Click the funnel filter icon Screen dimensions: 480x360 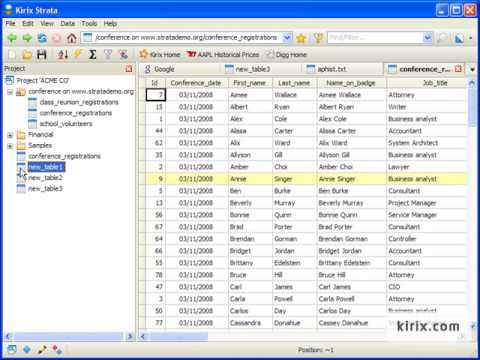[108, 54]
